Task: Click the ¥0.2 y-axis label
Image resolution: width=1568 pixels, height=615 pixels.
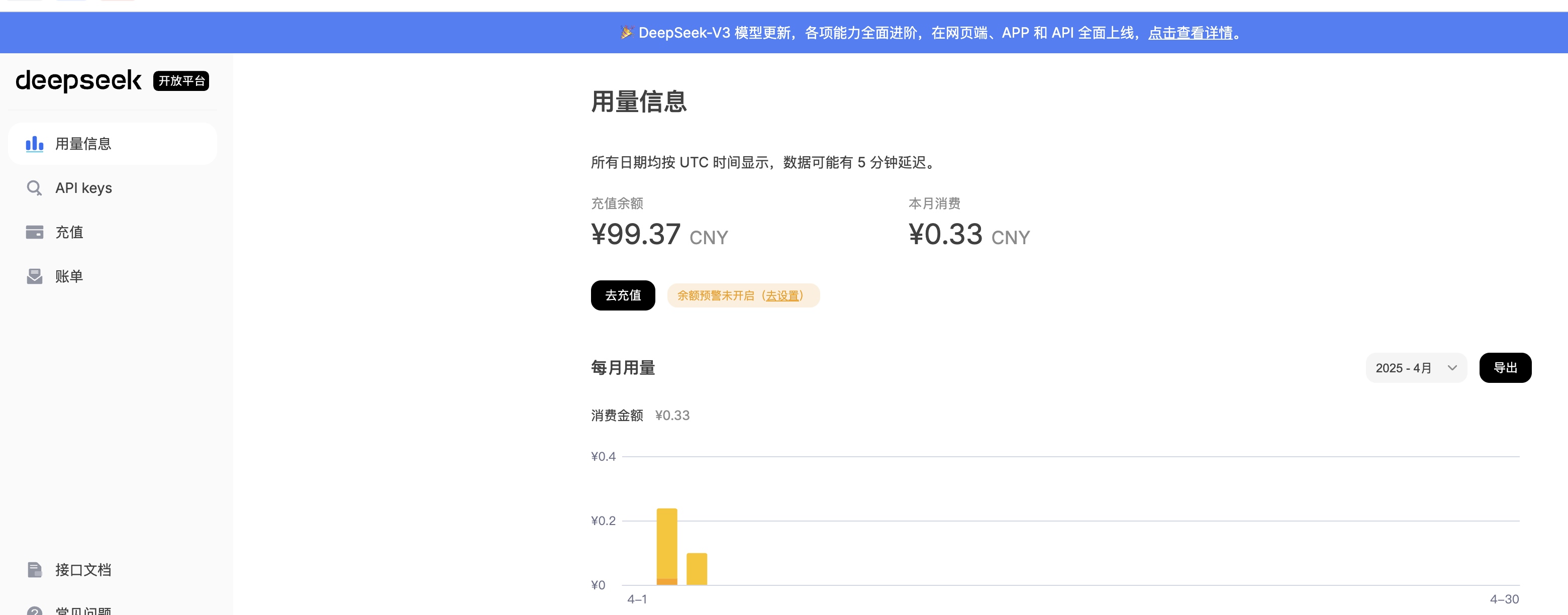Action: 603,521
